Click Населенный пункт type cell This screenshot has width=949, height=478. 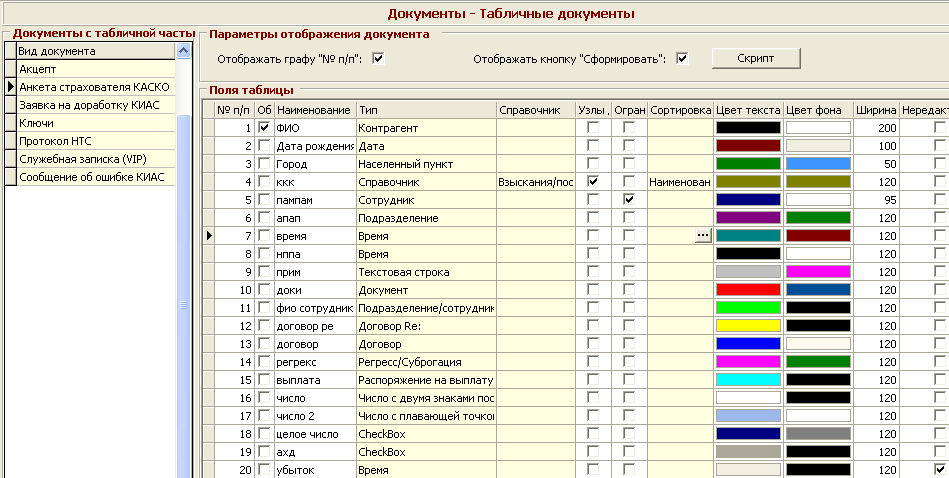(426, 164)
